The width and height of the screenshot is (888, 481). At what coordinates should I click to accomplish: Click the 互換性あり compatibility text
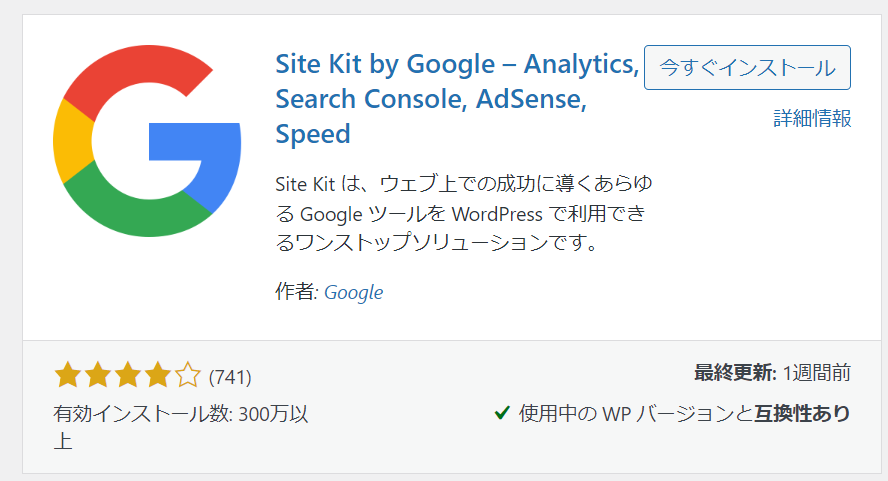(802, 413)
